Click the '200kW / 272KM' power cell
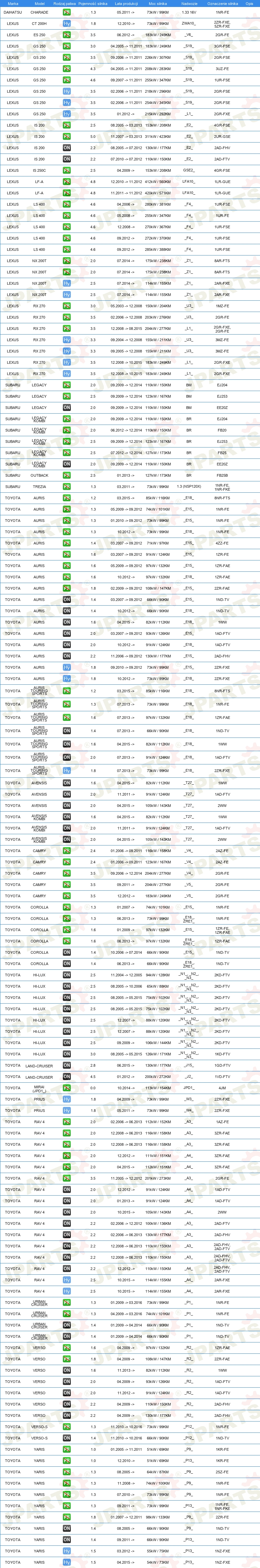The width and height of the screenshot is (260, 1568). [x=158, y=1077]
